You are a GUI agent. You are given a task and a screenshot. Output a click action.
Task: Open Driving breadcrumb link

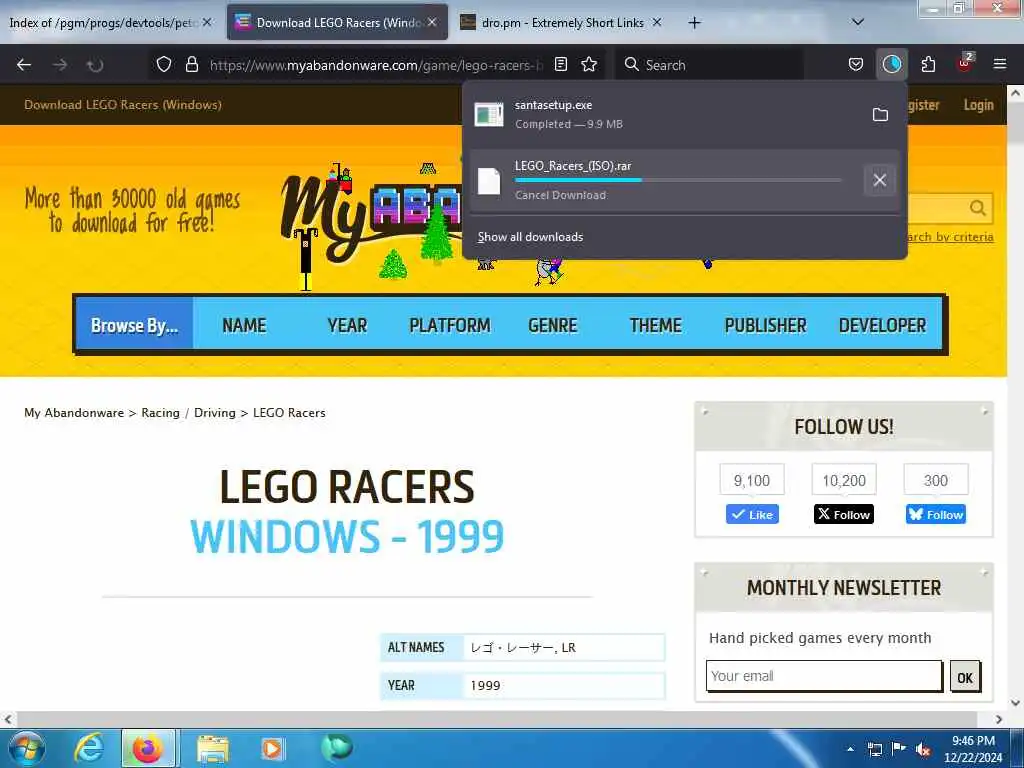tap(215, 413)
